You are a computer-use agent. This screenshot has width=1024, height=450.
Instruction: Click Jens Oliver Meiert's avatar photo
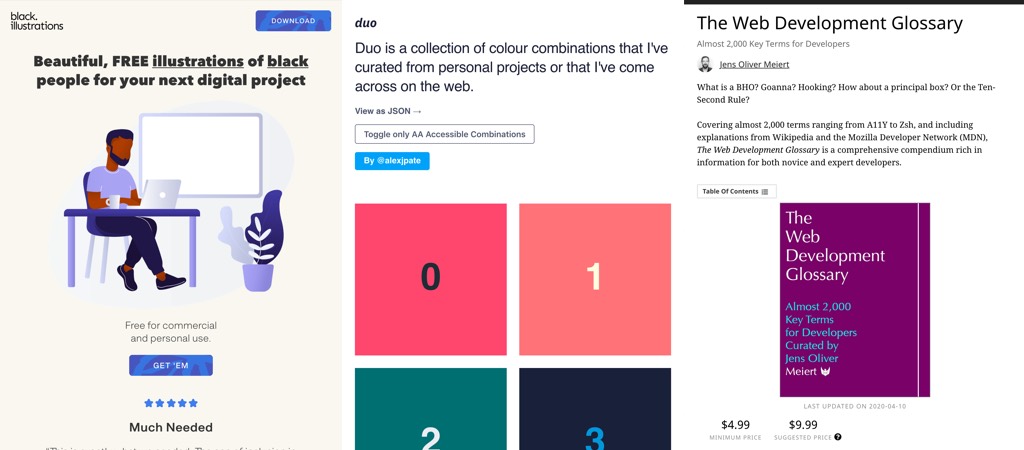pos(705,65)
